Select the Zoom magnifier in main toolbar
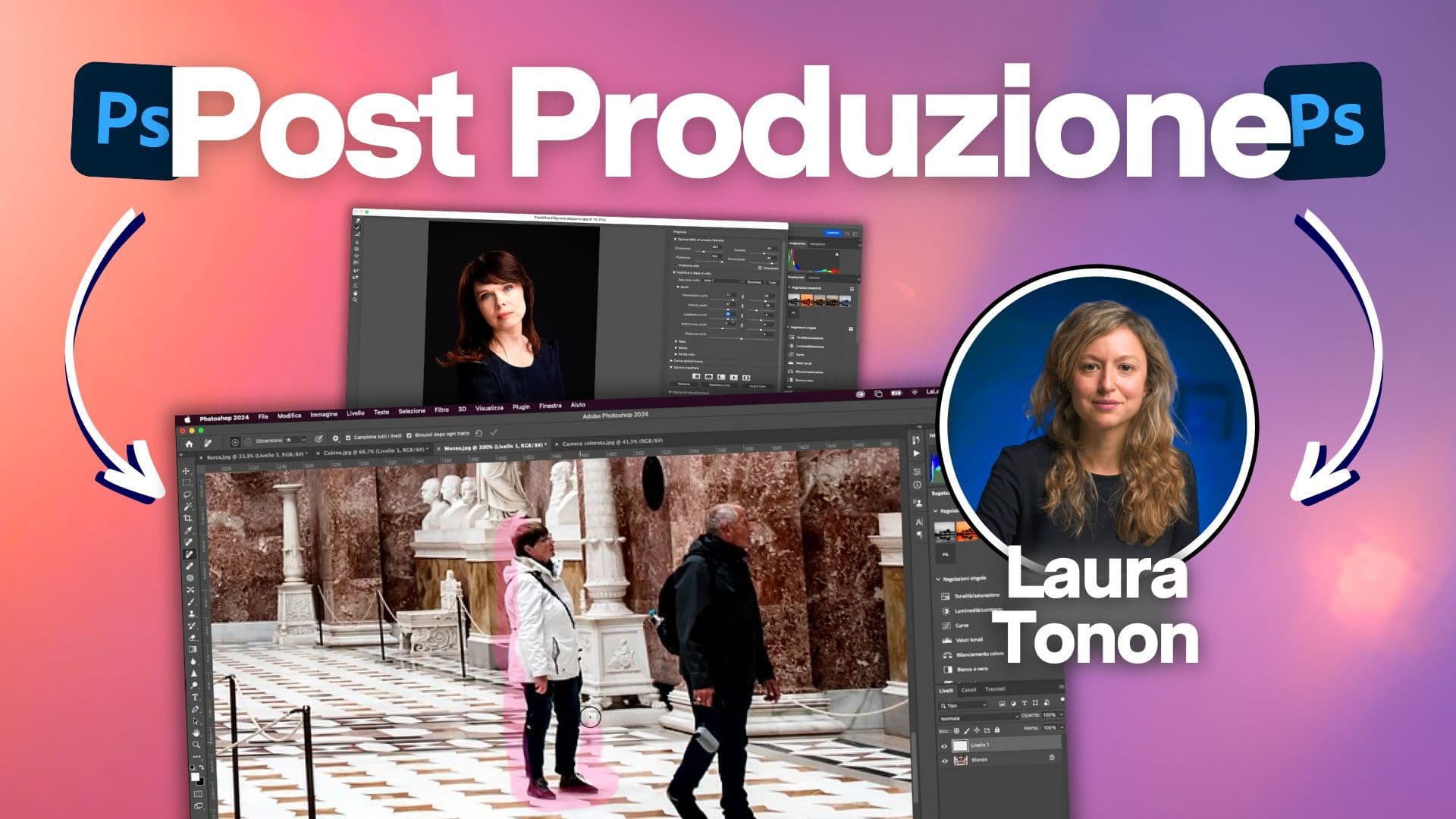The height and width of the screenshot is (819, 1456). pos(196,744)
